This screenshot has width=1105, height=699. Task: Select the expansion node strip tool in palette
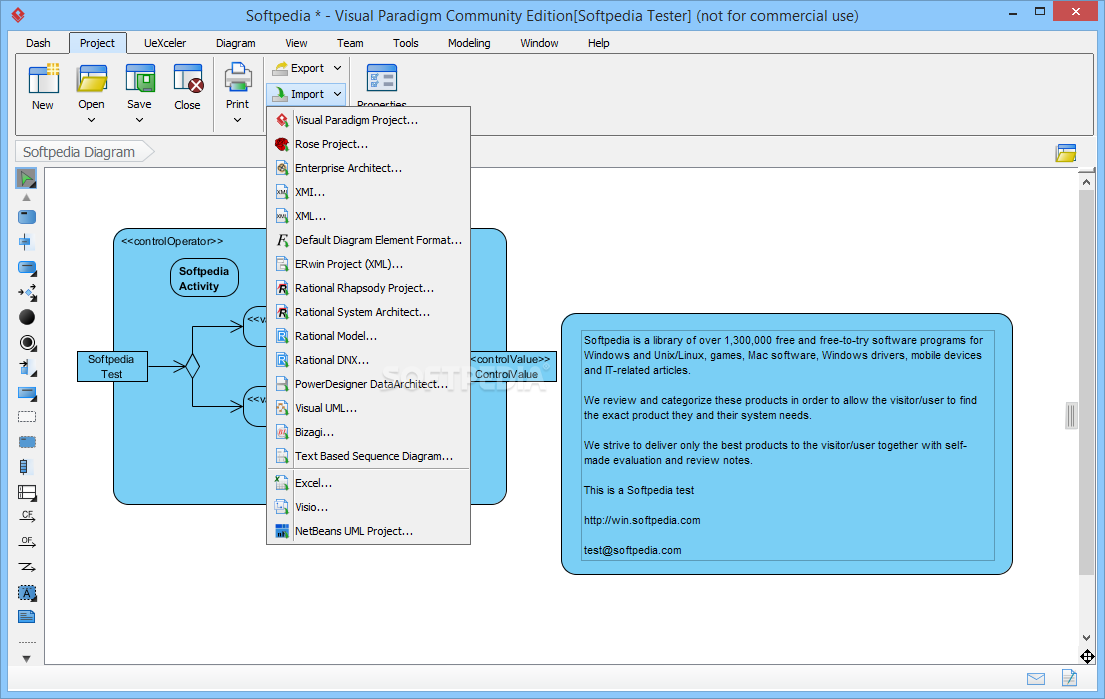click(24, 466)
